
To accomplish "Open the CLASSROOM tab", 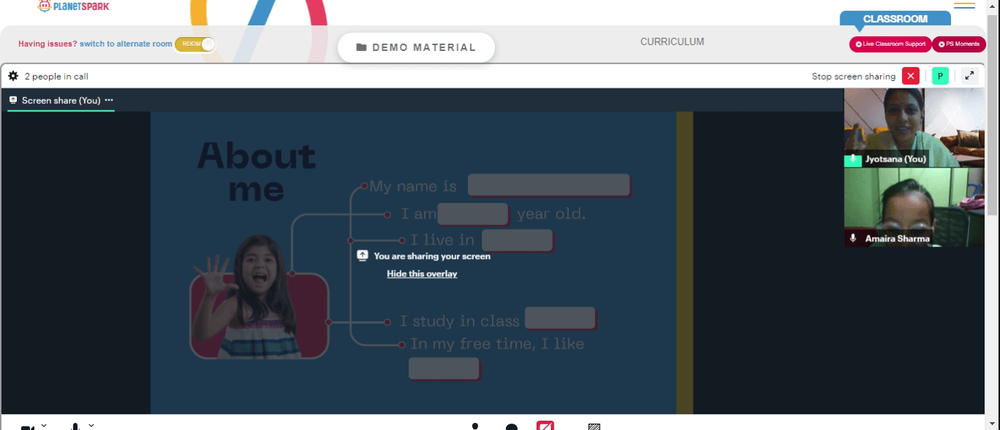I will pos(895,19).
